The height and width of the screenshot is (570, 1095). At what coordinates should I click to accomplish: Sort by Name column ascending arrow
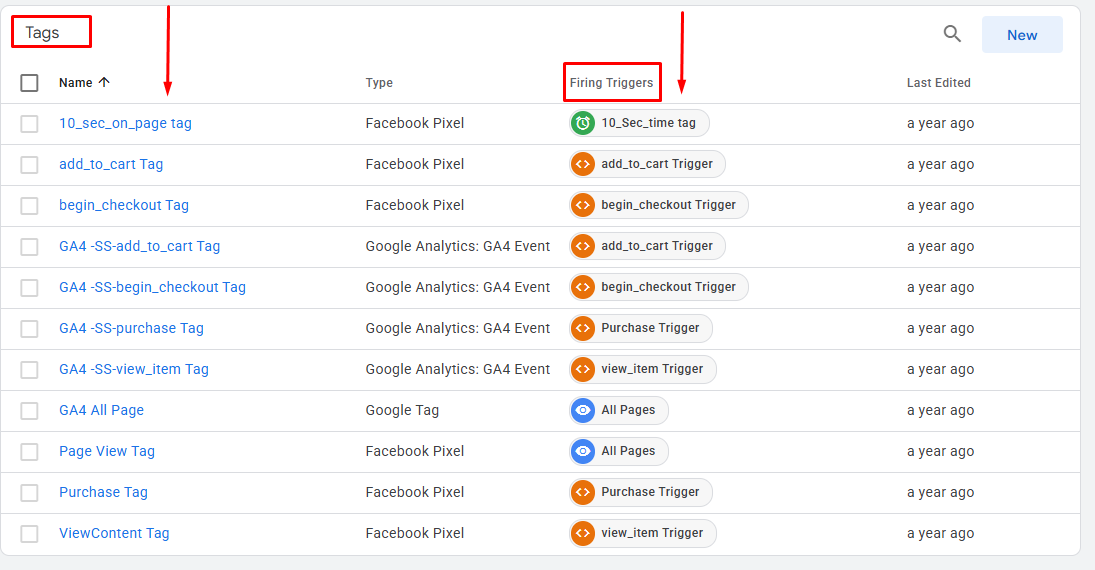click(x=104, y=82)
